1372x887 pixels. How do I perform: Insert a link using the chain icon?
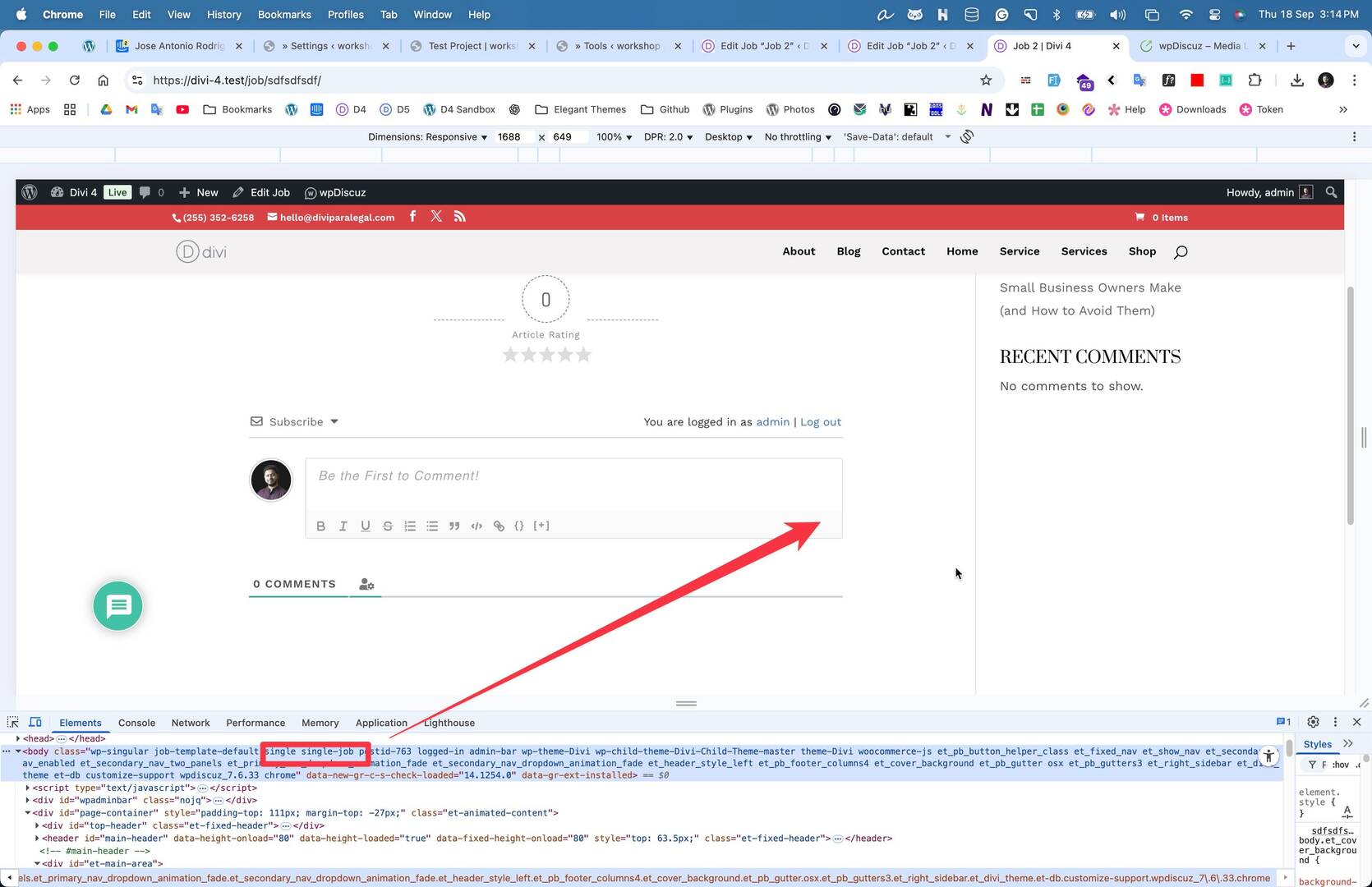[x=499, y=526]
